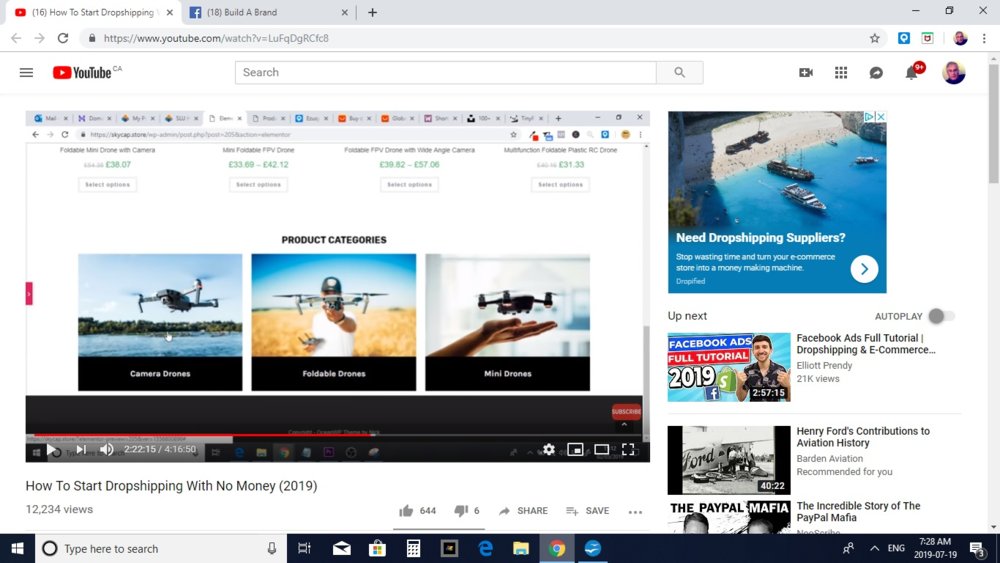Click into the YouTube search field
Image resolution: width=1000 pixels, height=563 pixels.
pyautogui.click(x=445, y=73)
